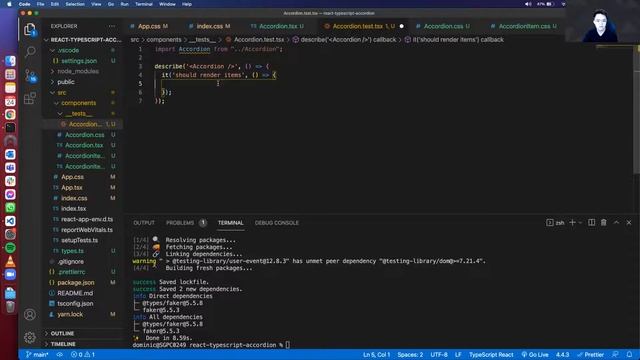This screenshot has height=360, width=640.
Task: Open the Search view in activity bar
Action: [x=30, y=52]
